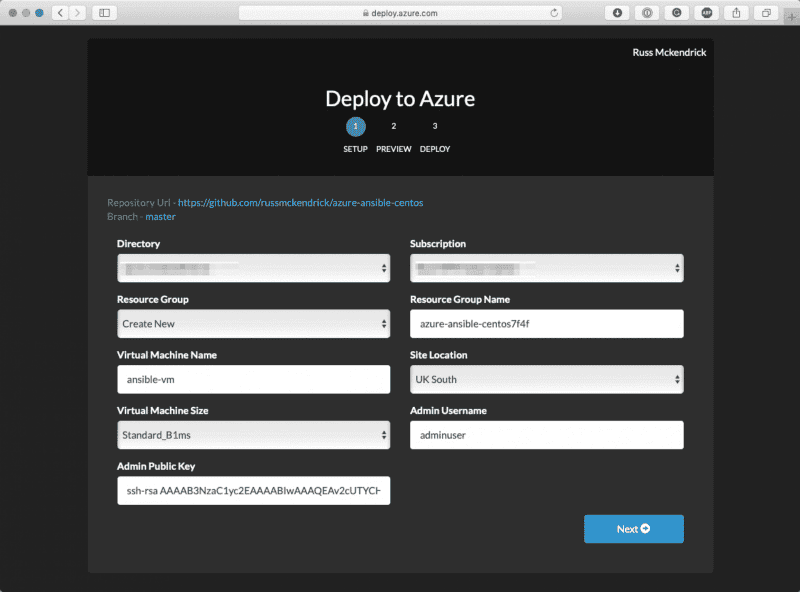Click the Virtual Machine Name field
800x592 pixels.
click(253, 379)
